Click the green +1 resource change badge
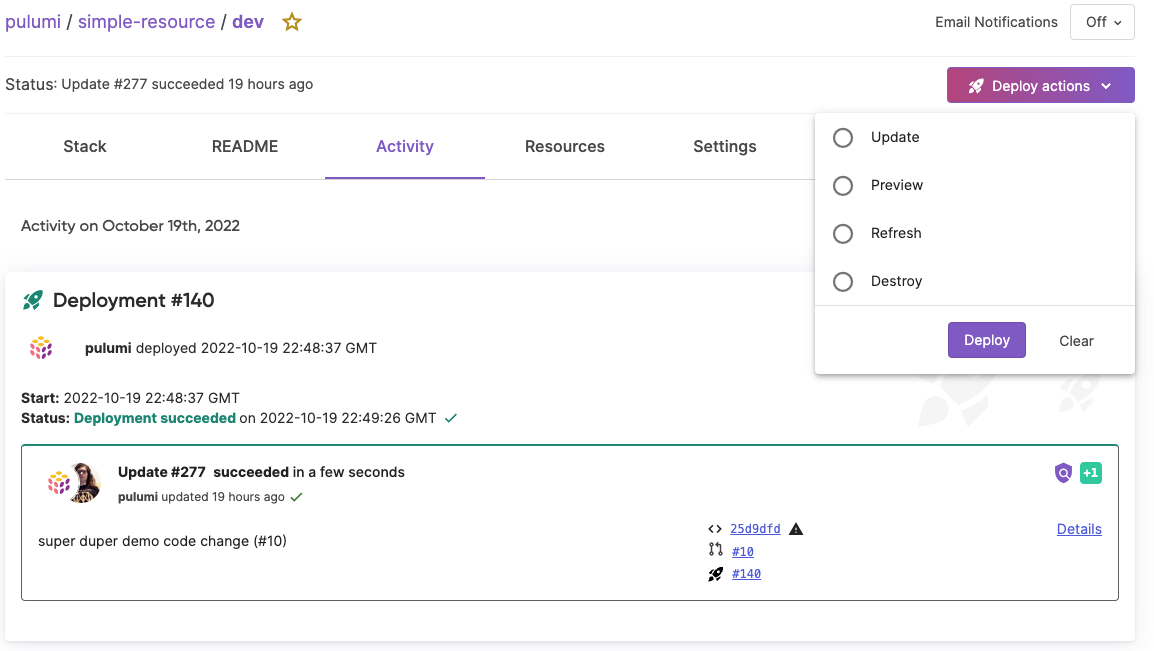 click(1091, 473)
